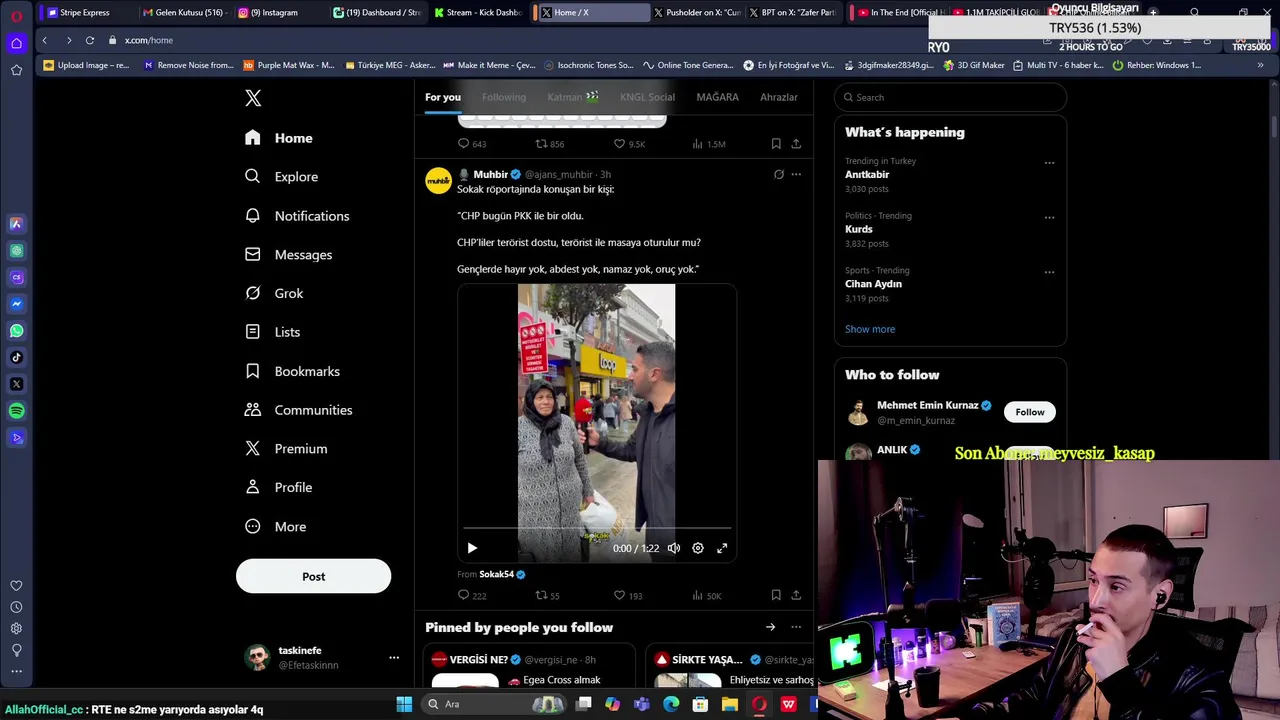Open the Premium page
Viewport: 1280px width, 720px height.
tap(286, 449)
